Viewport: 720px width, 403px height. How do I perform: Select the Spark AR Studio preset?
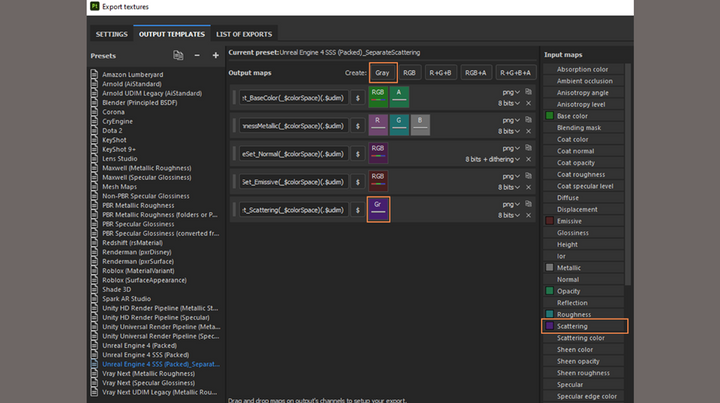click(x=126, y=298)
